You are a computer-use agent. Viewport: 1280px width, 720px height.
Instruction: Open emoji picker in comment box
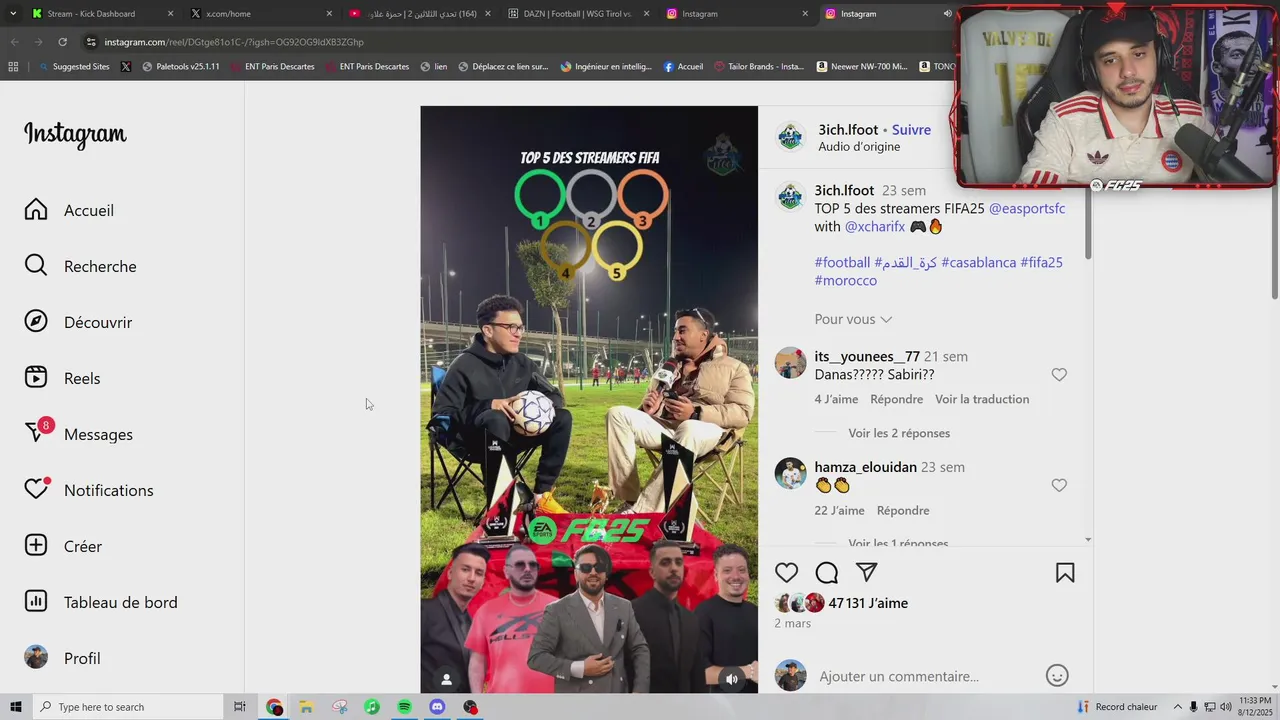point(1057,676)
